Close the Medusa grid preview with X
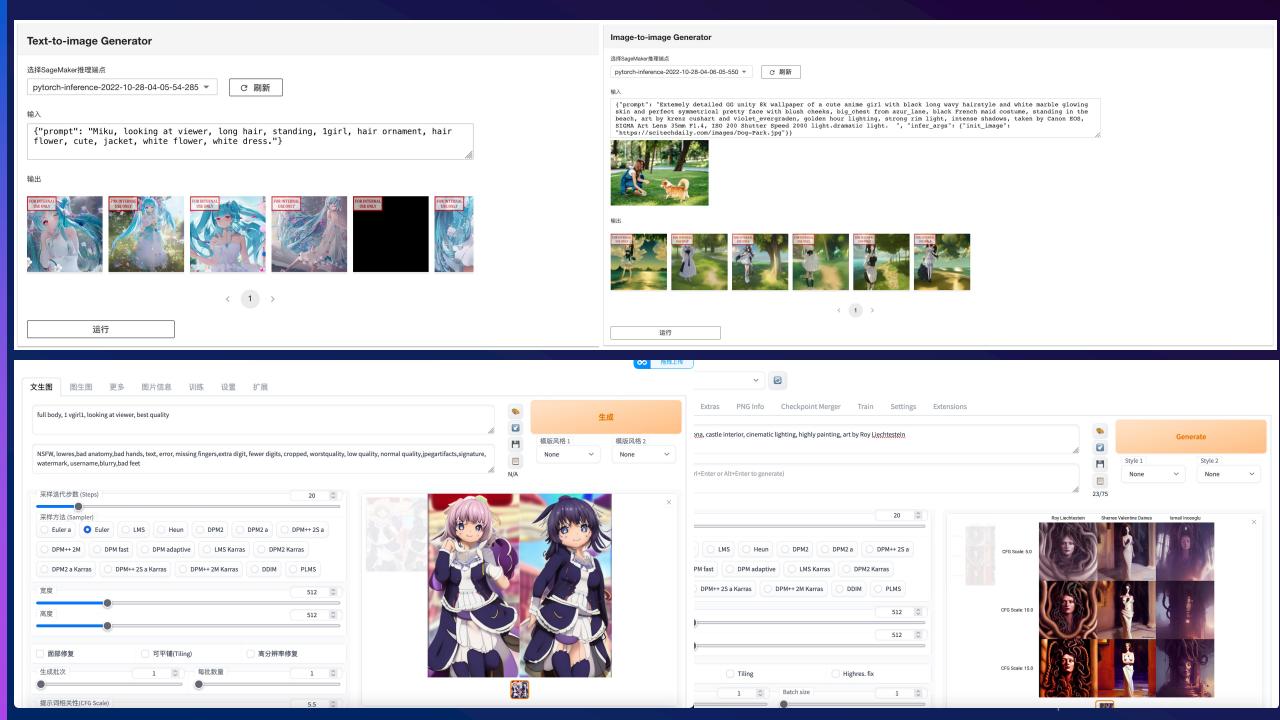Screen dimensions: 1280x720 coord(1254,522)
